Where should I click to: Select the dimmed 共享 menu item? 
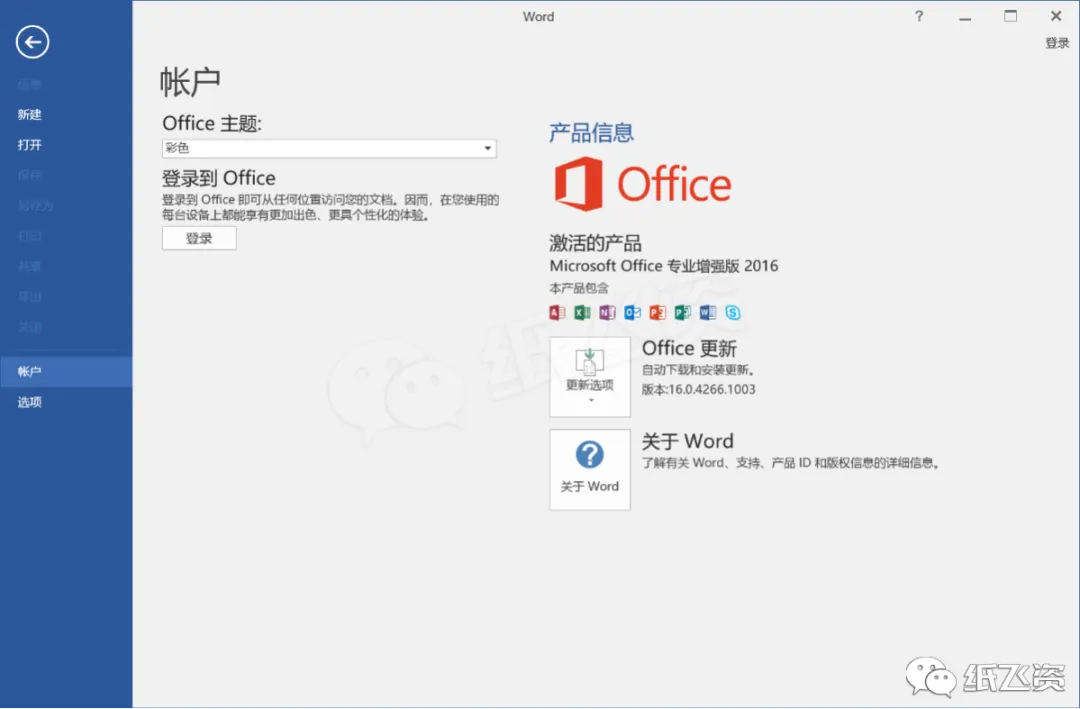(30, 266)
